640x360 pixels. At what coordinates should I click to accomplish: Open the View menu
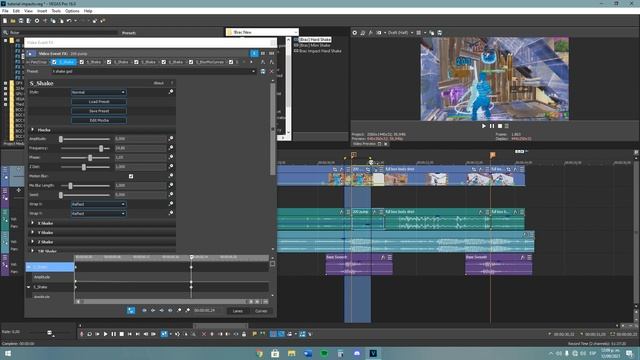pos(28,11)
